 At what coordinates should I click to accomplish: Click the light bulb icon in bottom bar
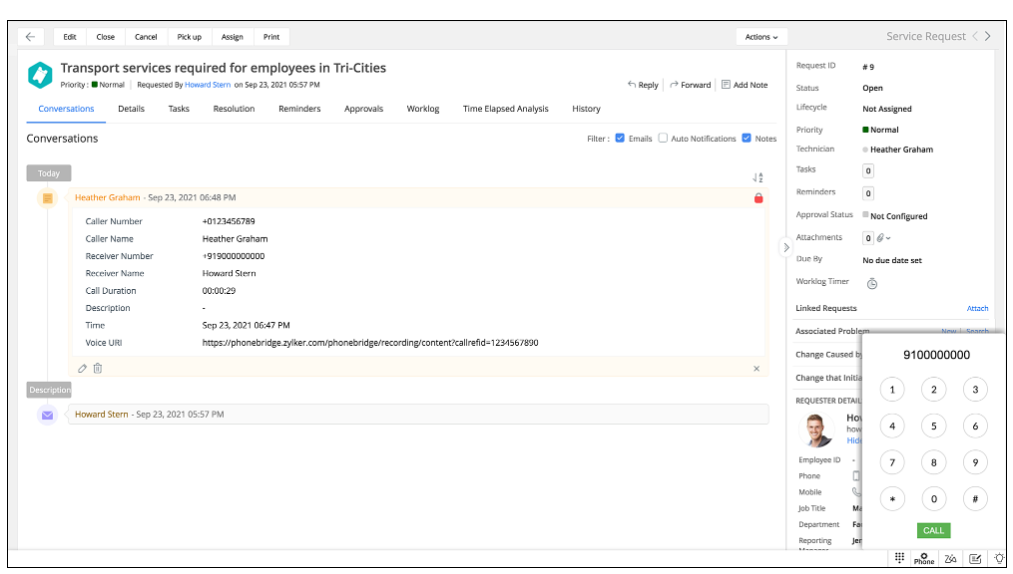point(999,558)
